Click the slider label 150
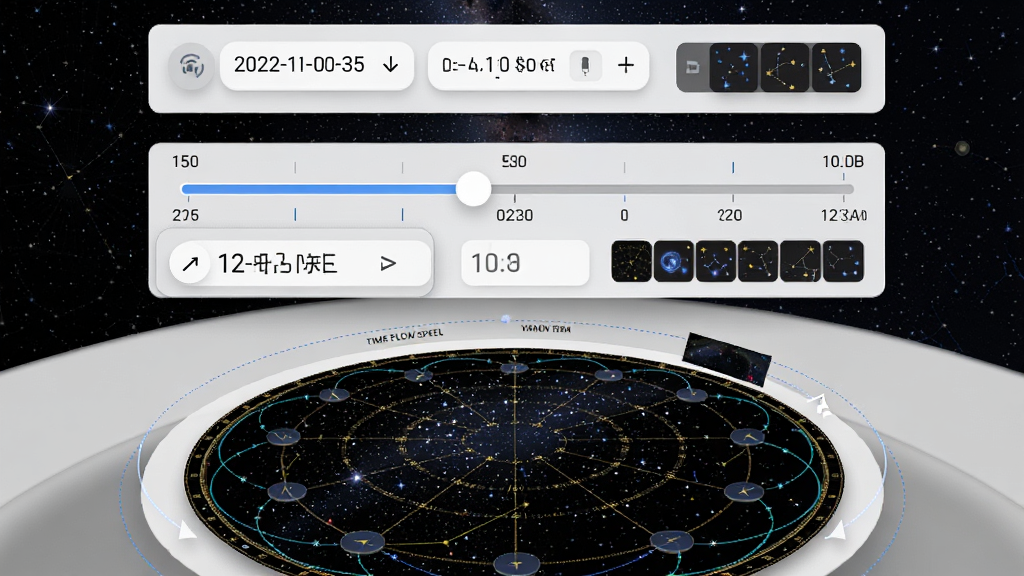This screenshot has height=576, width=1024. pyautogui.click(x=185, y=162)
